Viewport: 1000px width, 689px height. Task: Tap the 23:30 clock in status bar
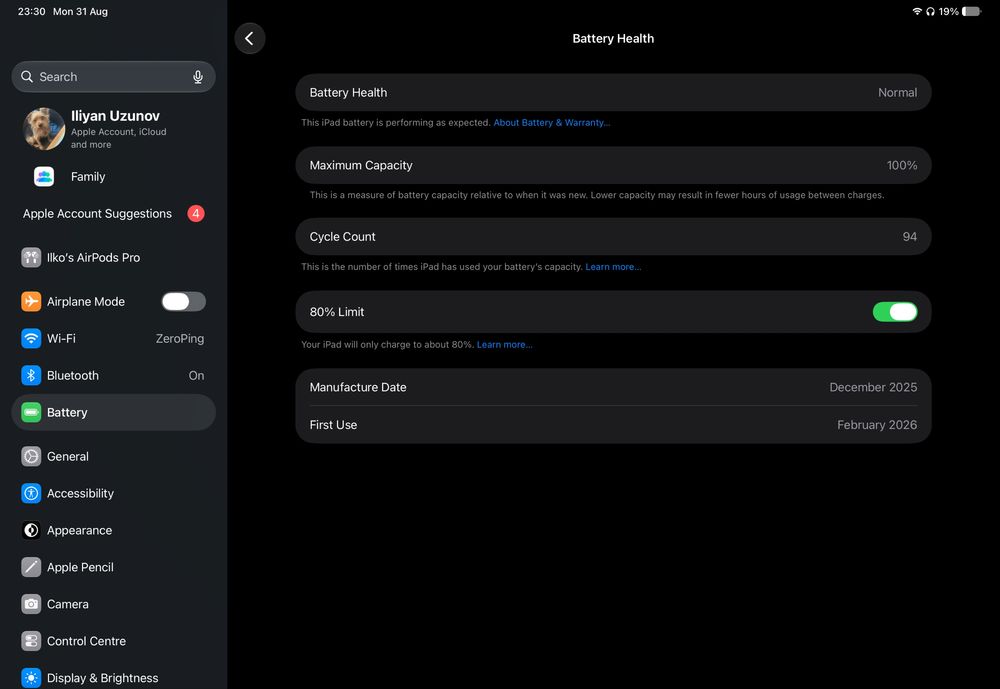tap(31, 11)
